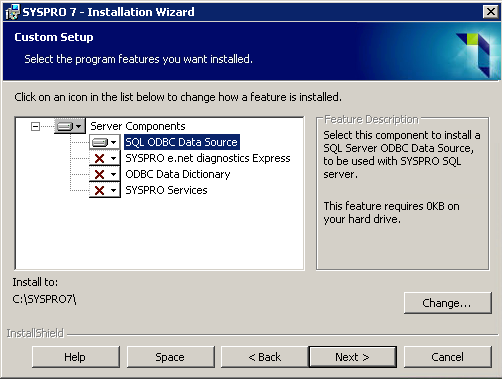This screenshot has height=379, width=502.
Task: Close the Installation Wizard window
Action: tap(491, 12)
